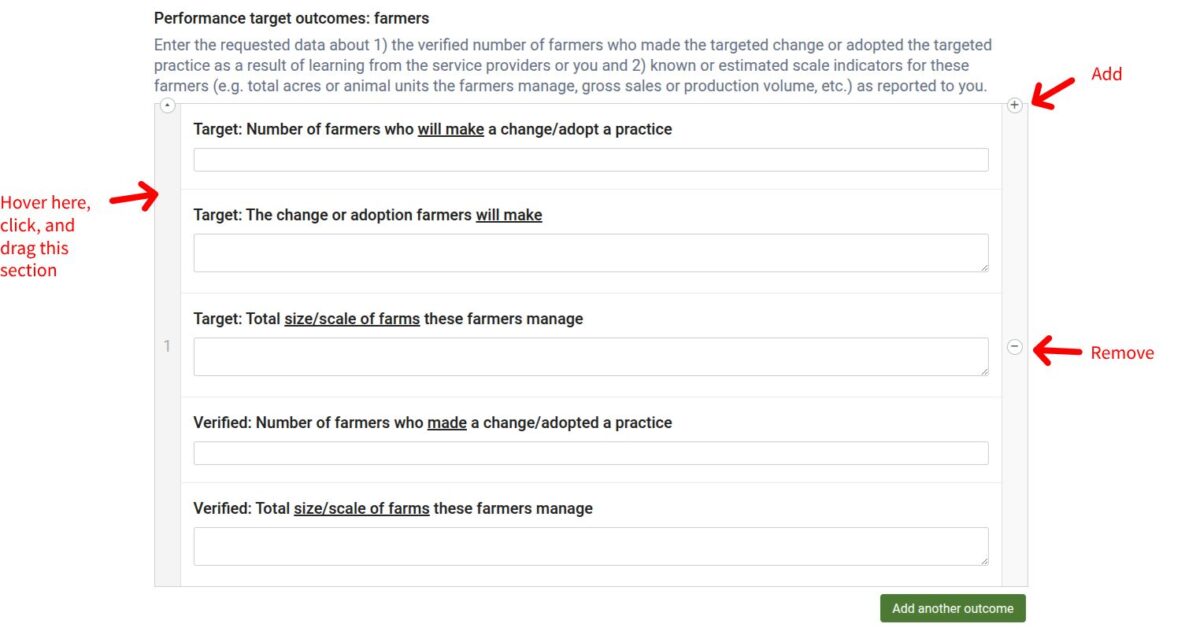1200x635 pixels.
Task: Click the field for farmers who will make a change
Action: click(x=591, y=160)
